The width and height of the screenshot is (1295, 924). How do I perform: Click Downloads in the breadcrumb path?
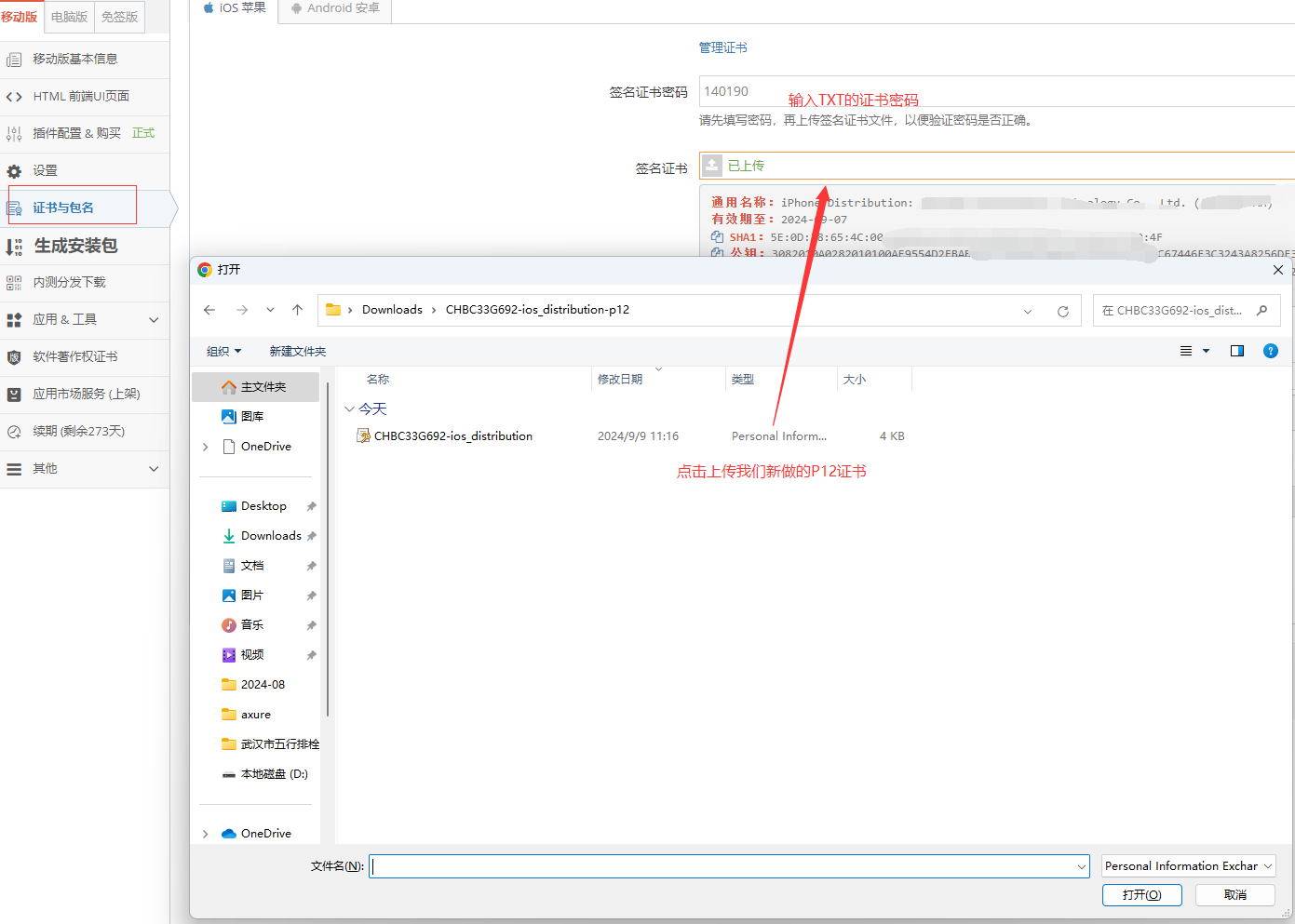(392, 310)
